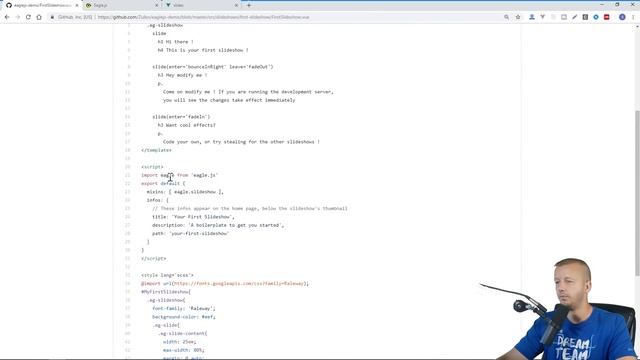Open the Chrome three-dot menu
Screen dimensions: 640x360
[x=633, y=17]
